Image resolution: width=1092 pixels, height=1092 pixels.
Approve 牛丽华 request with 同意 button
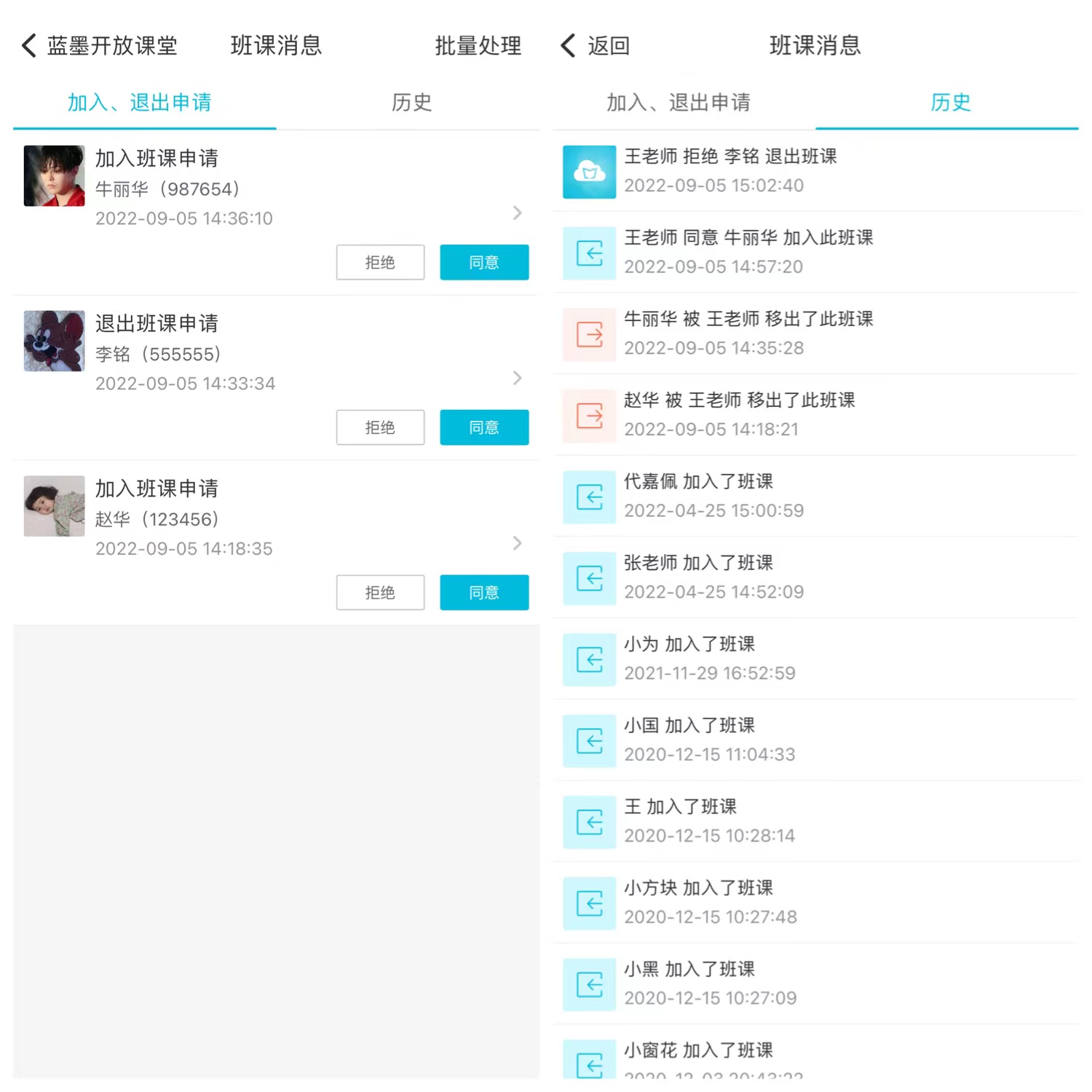[x=484, y=262]
